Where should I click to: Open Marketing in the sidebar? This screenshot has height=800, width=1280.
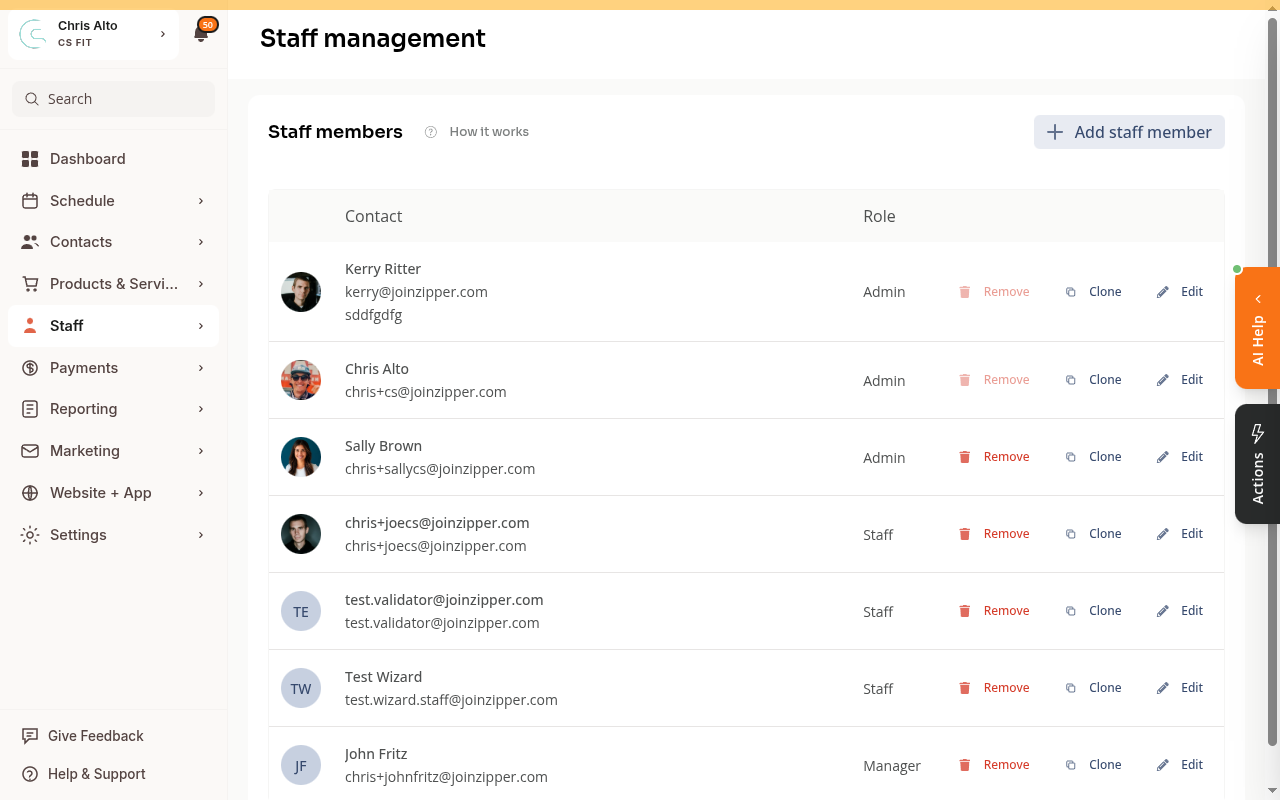[x=113, y=451]
